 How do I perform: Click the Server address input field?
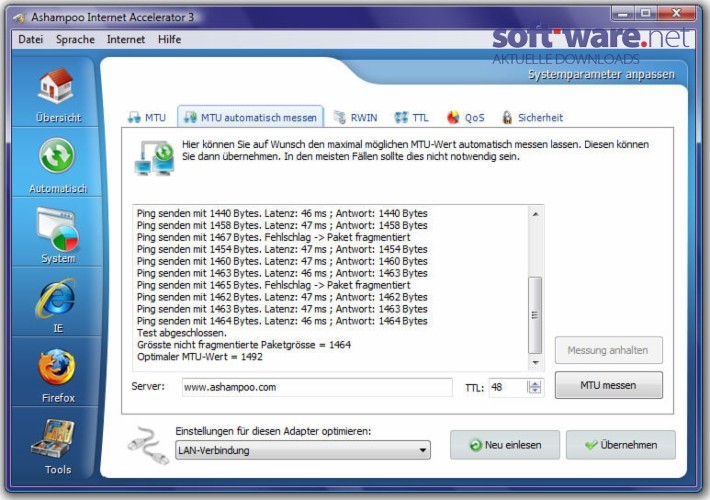tap(317, 388)
